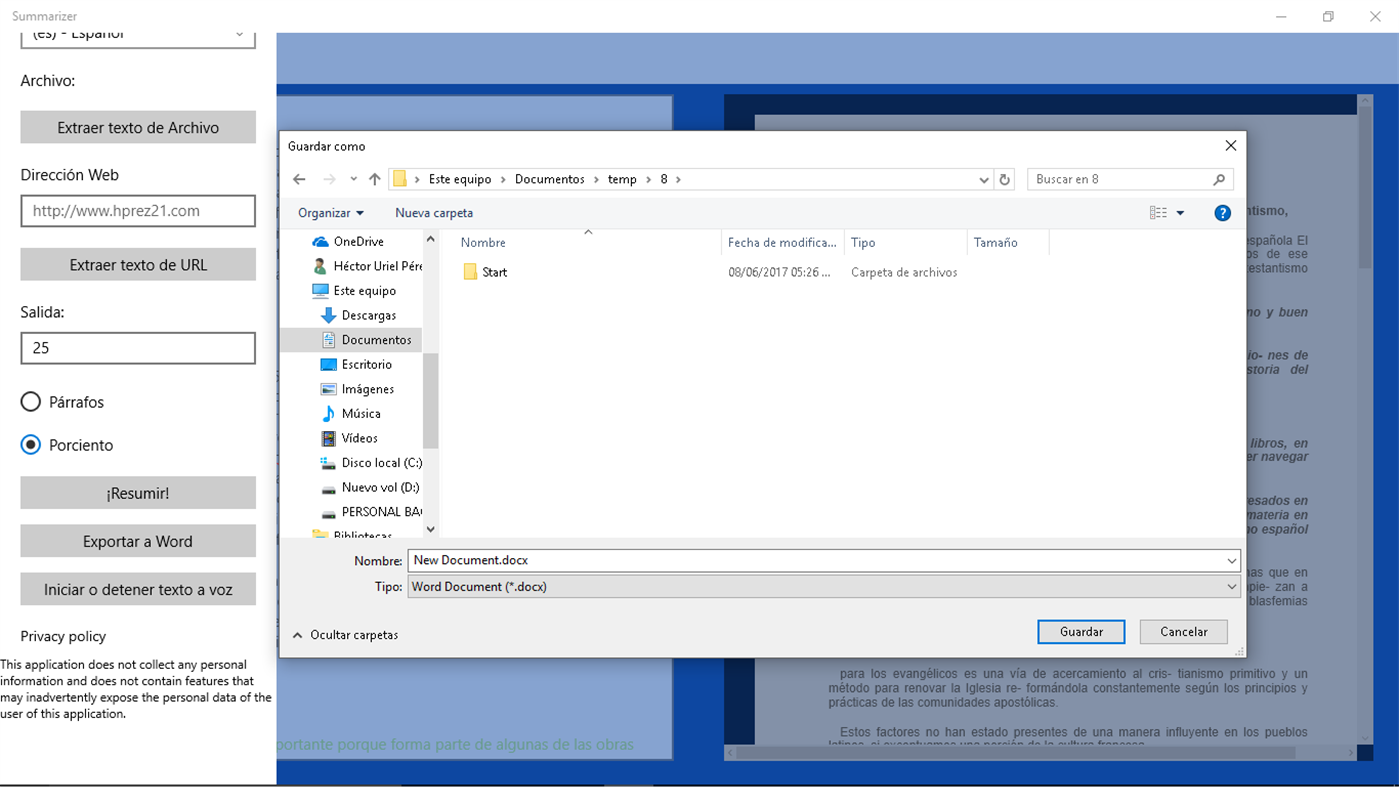Viewport: 1399px width, 787px height.
Task: Select the Porciento radio button
Action: coord(29,444)
